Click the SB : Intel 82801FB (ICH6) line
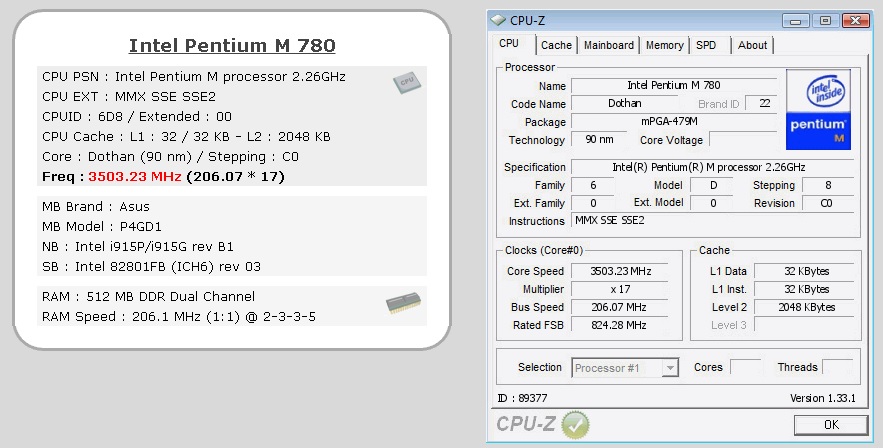Screen dimensions: 883x448 point(151,267)
